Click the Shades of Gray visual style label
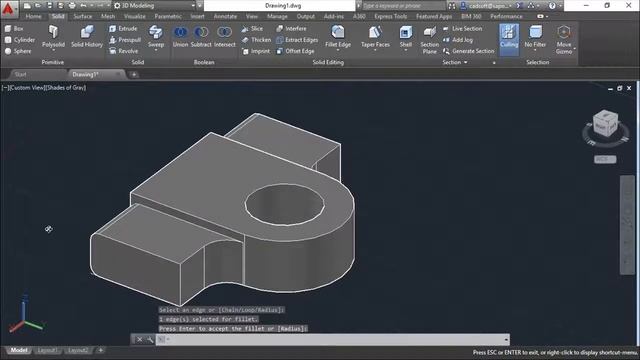 point(65,88)
